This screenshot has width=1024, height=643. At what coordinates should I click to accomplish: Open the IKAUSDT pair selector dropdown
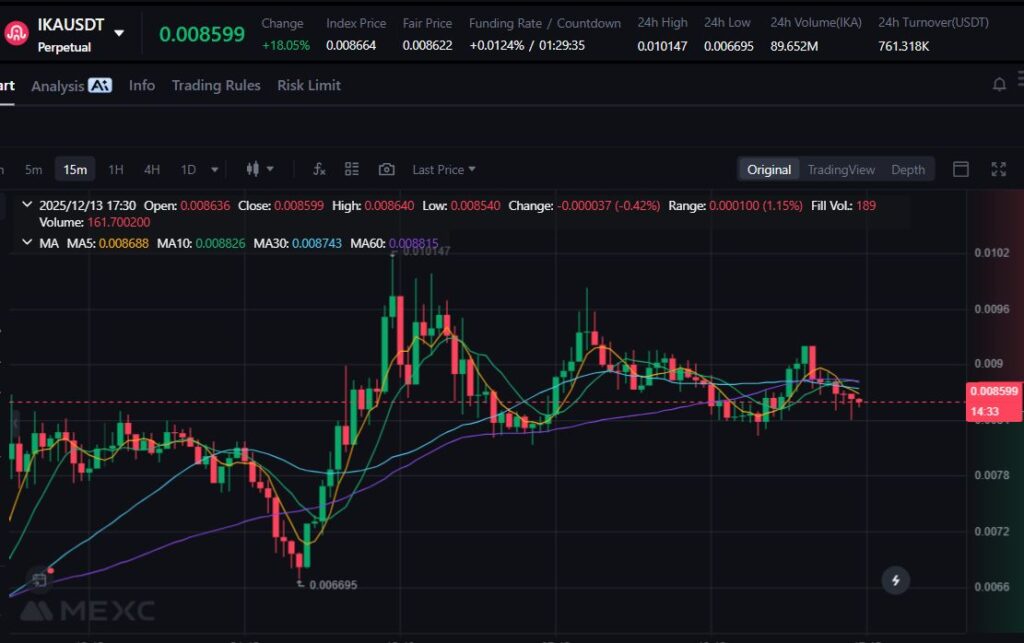(119, 33)
